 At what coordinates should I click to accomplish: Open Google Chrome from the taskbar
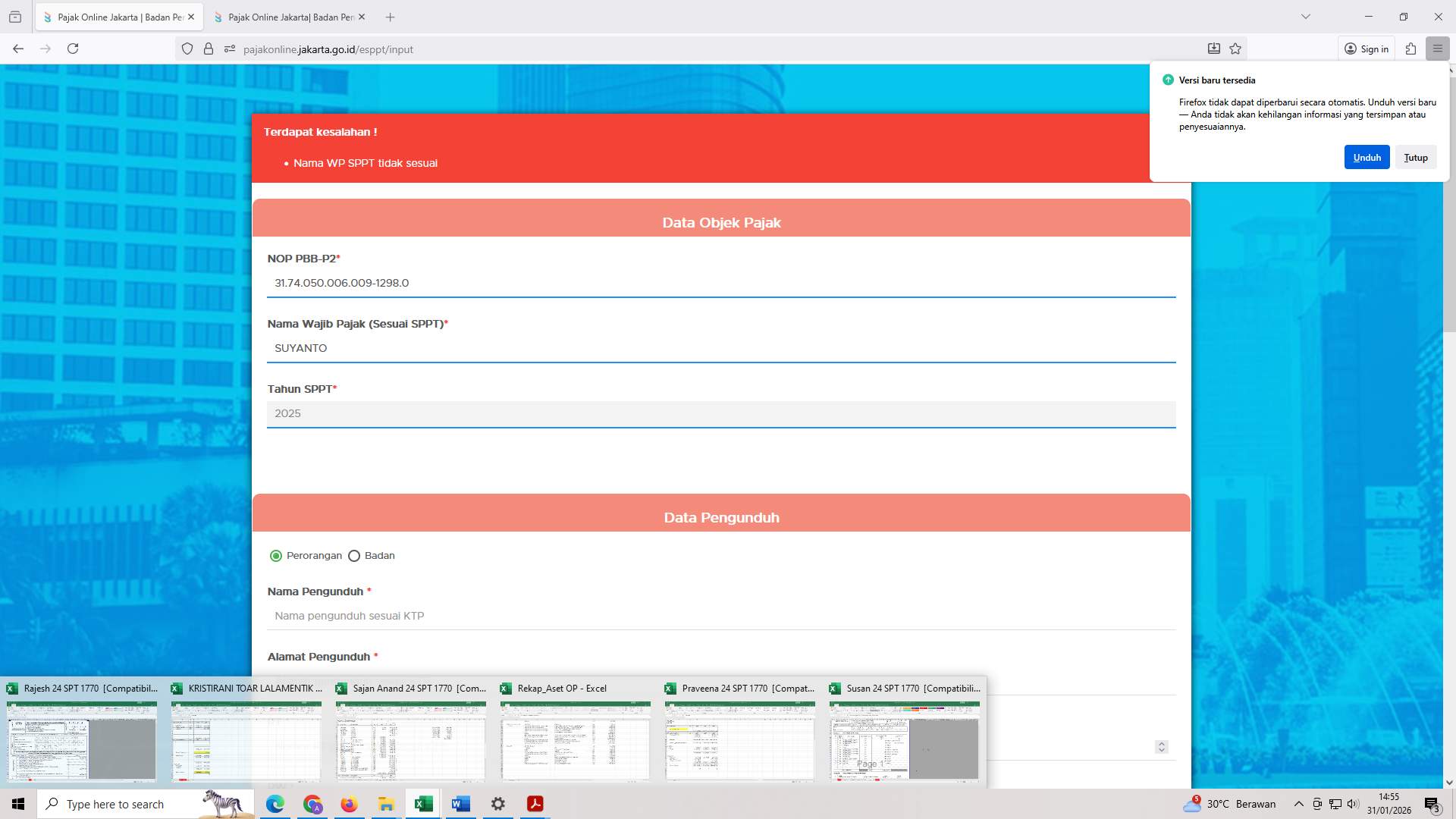[312, 803]
